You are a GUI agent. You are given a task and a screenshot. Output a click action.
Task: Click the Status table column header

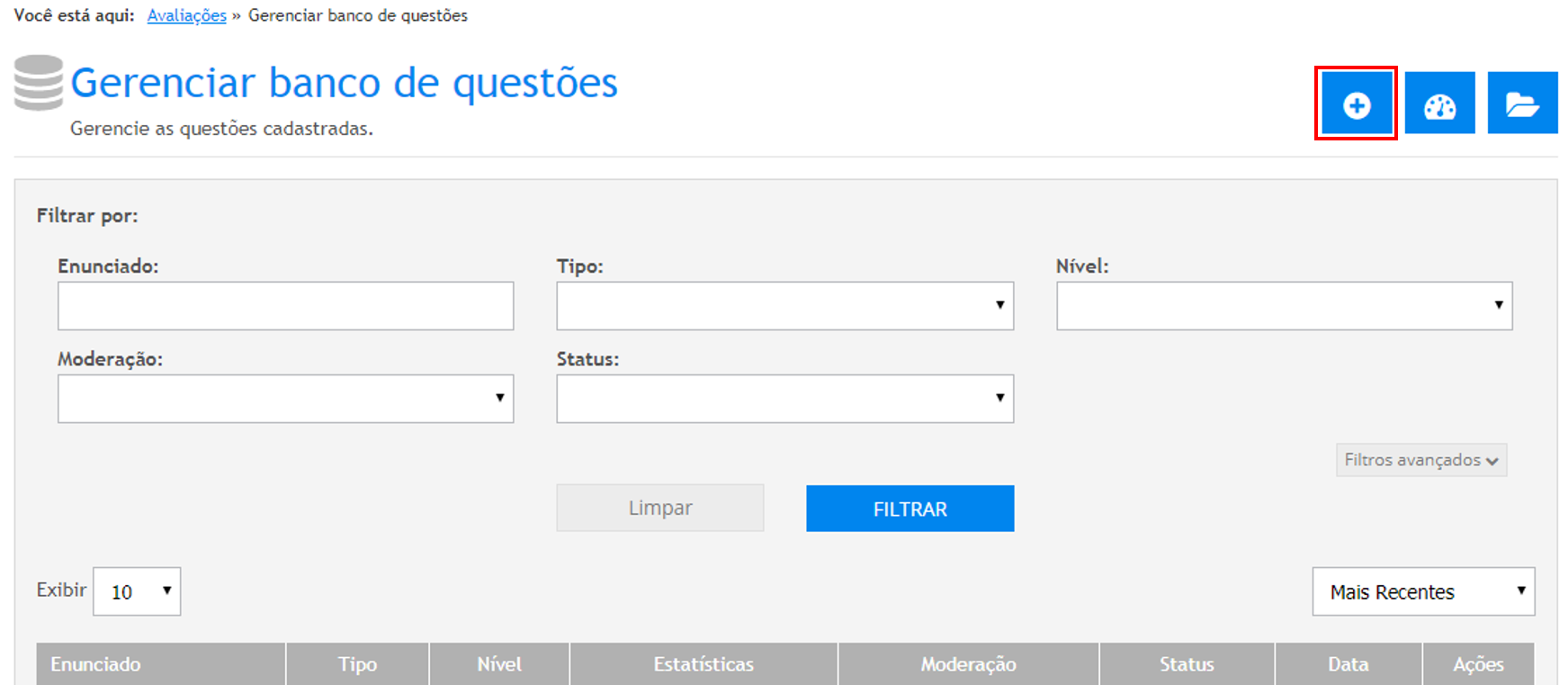coord(1186,664)
